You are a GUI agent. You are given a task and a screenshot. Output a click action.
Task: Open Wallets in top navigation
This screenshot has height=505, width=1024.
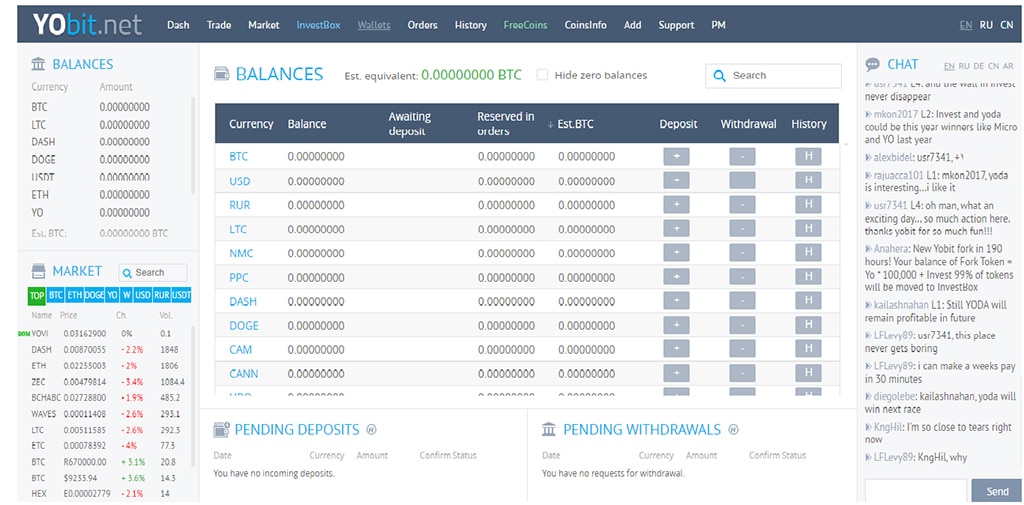click(x=374, y=25)
